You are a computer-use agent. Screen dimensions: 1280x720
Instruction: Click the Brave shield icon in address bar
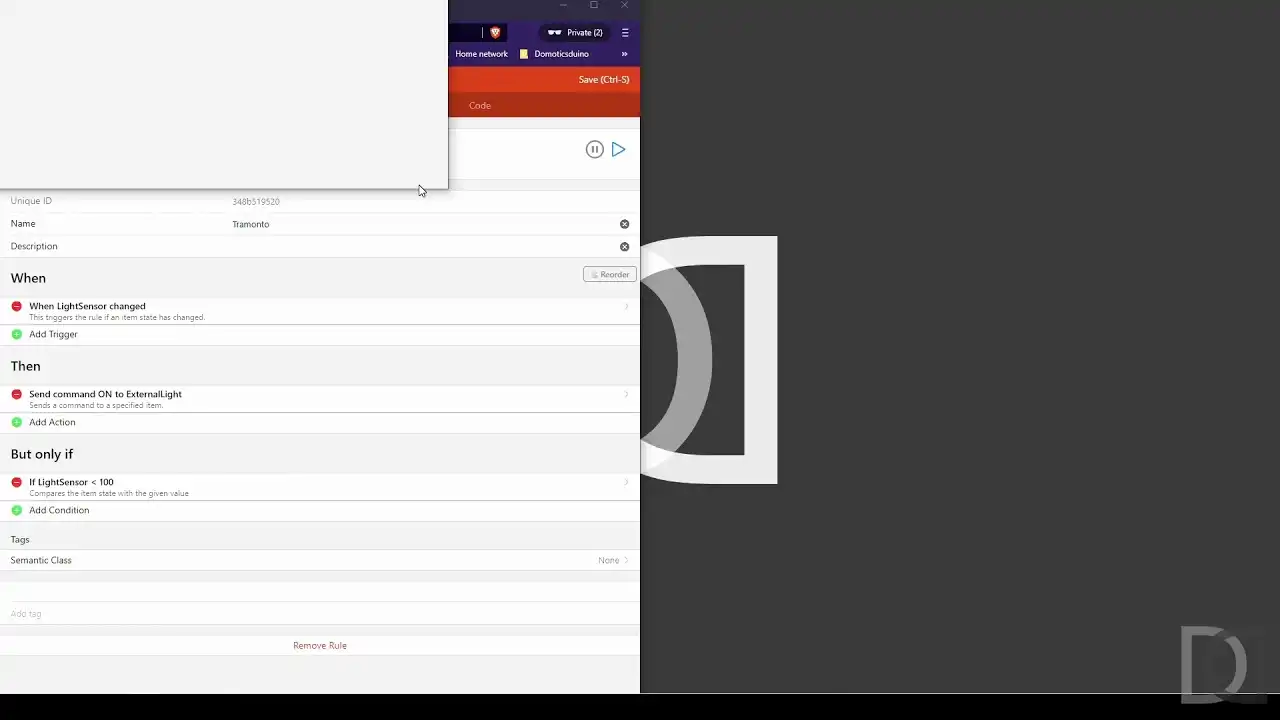(x=494, y=32)
